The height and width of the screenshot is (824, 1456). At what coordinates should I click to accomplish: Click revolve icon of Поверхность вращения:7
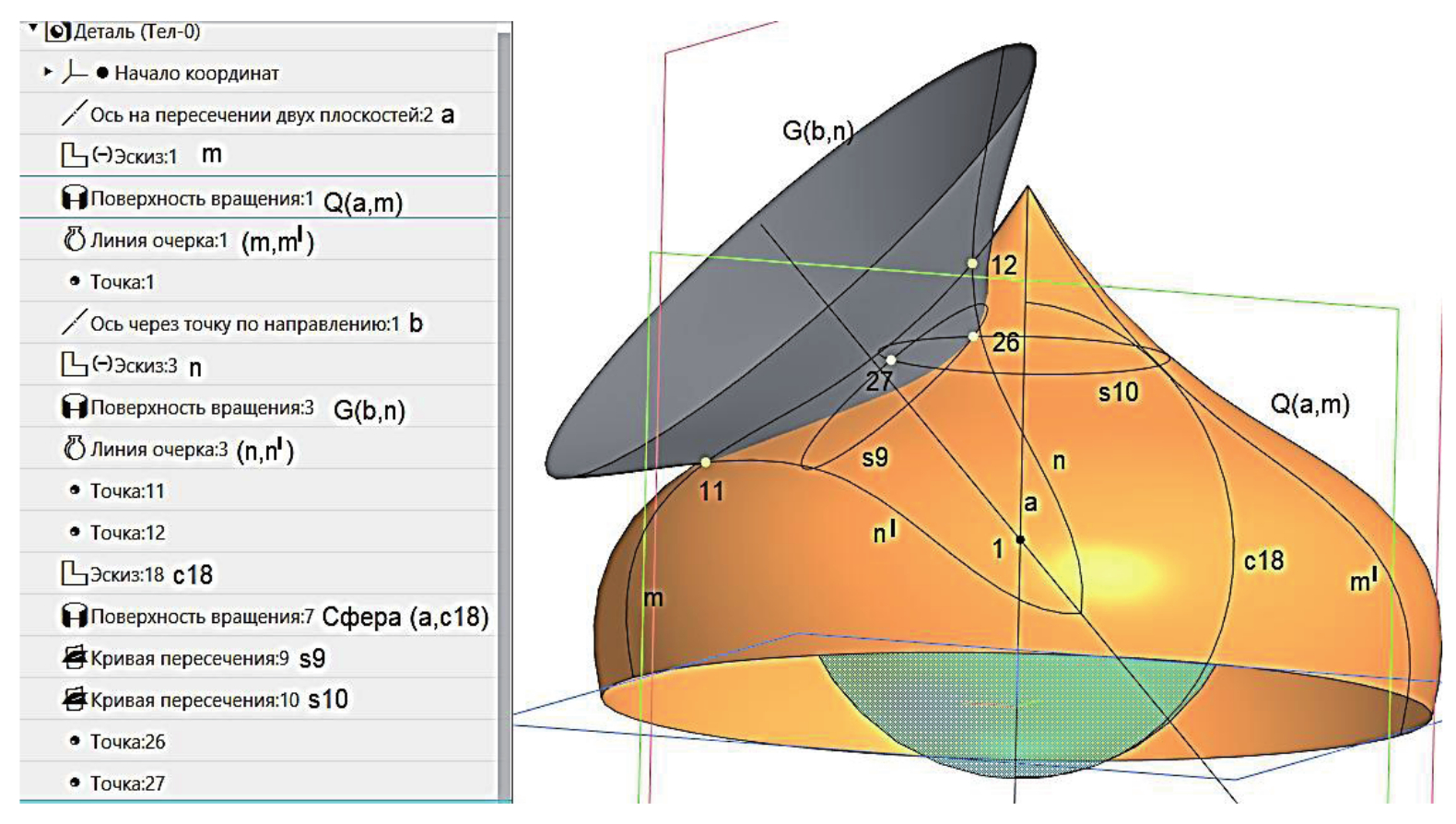[x=74, y=616]
